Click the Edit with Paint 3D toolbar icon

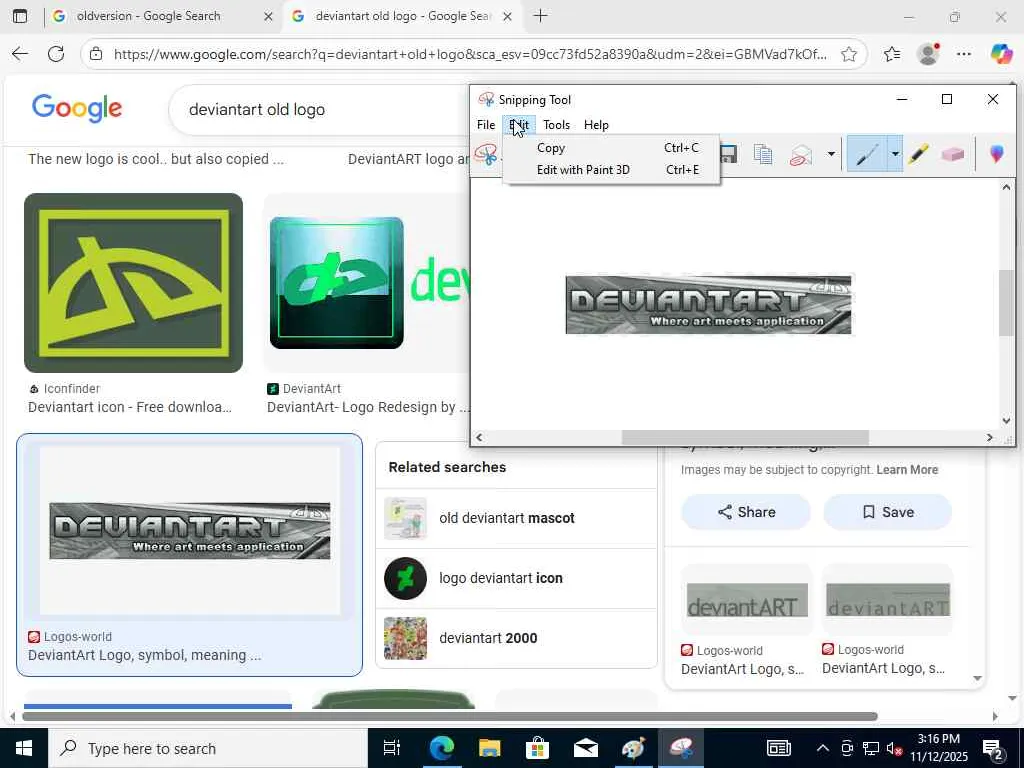tap(996, 154)
